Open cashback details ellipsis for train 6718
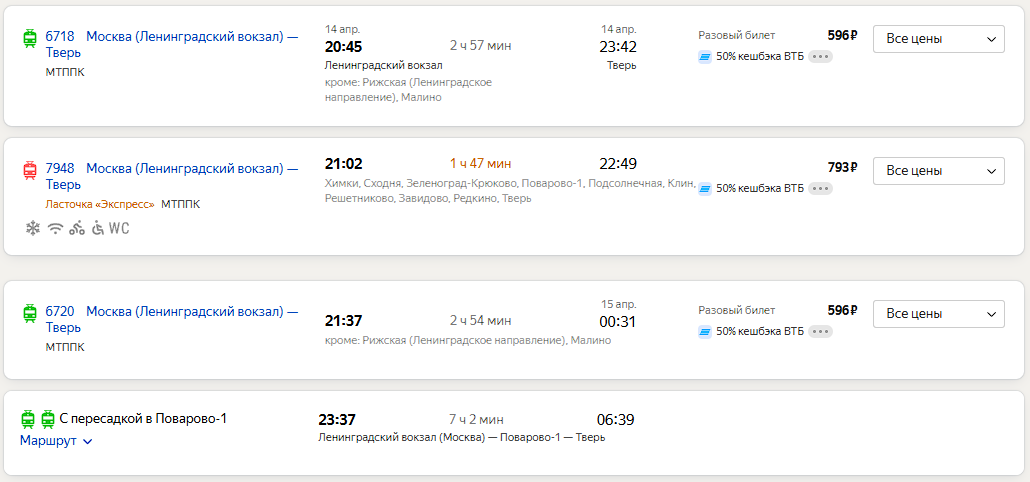Screen dimensions: 1030x482 pos(820,56)
